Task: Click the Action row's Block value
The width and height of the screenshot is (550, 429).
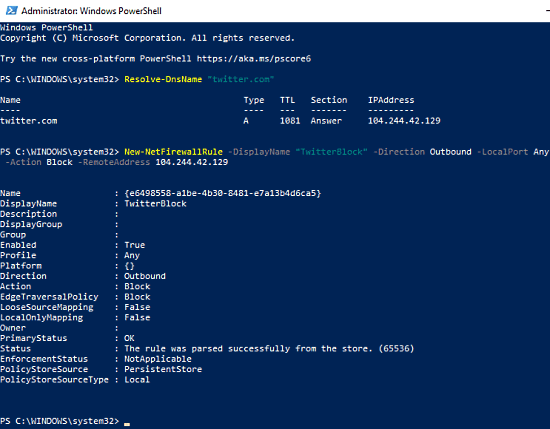Action: pyautogui.click(x=137, y=286)
